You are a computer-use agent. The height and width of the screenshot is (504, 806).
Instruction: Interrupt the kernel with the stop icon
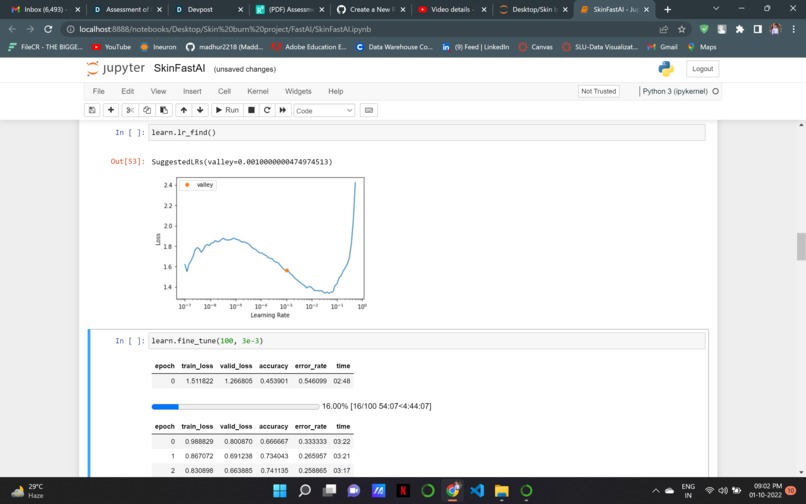point(251,110)
